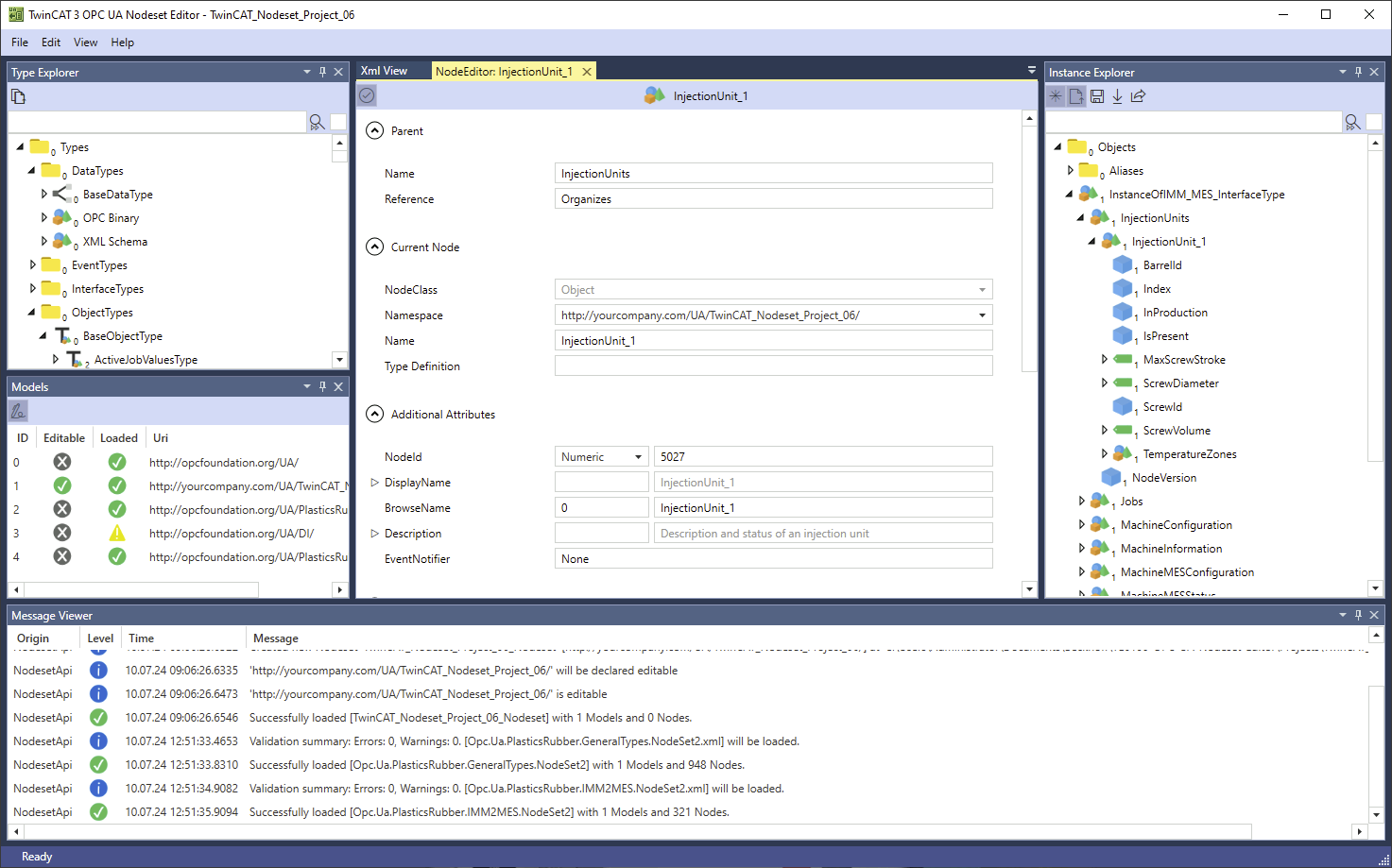The image size is (1392, 868).
Task: Open the Namespace dropdown
Action: tap(982, 315)
